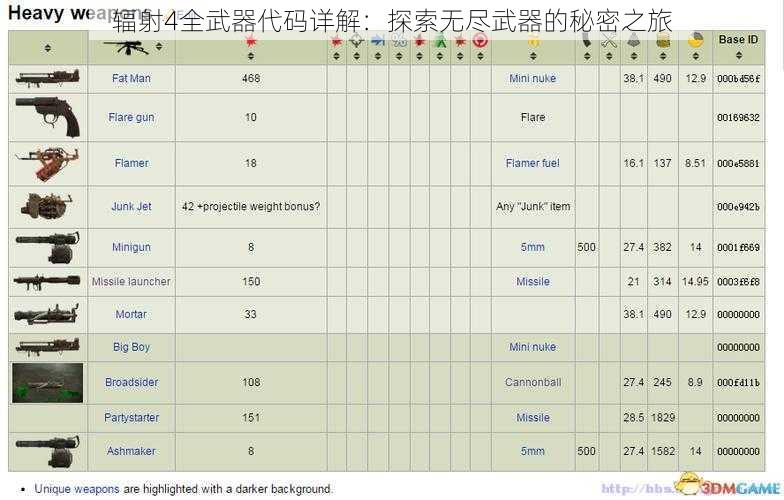Sort table by the weapon image column arrows
Screen dimensions: 784x500
pyautogui.click(x=48, y=48)
